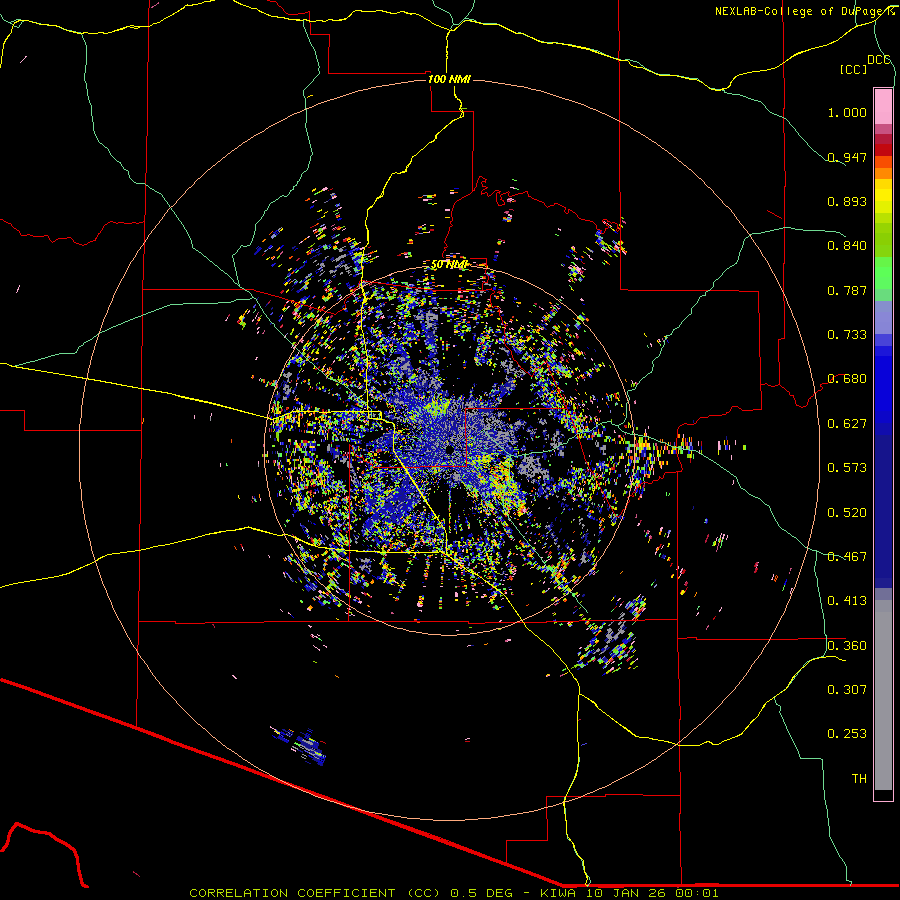The image size is (900, 900).
Task: Click the DCC label above the color bar
Action: tap(879, 60)
